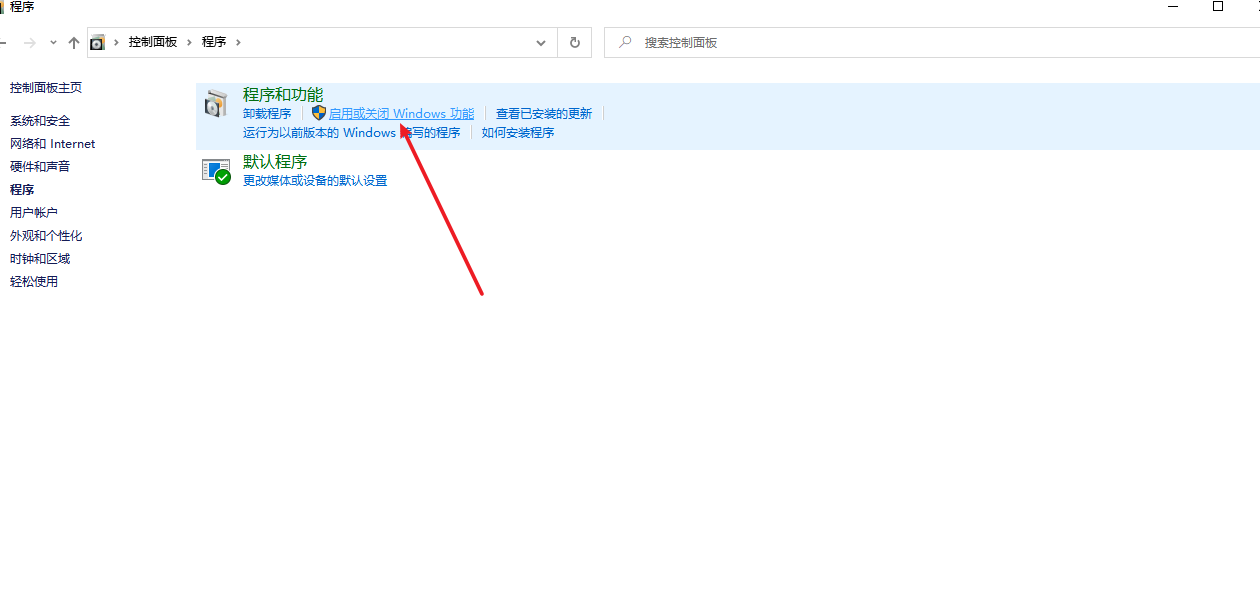
Task: Minimize the 程序 window
Action: pyautogui.click(x=1172, y=6)
